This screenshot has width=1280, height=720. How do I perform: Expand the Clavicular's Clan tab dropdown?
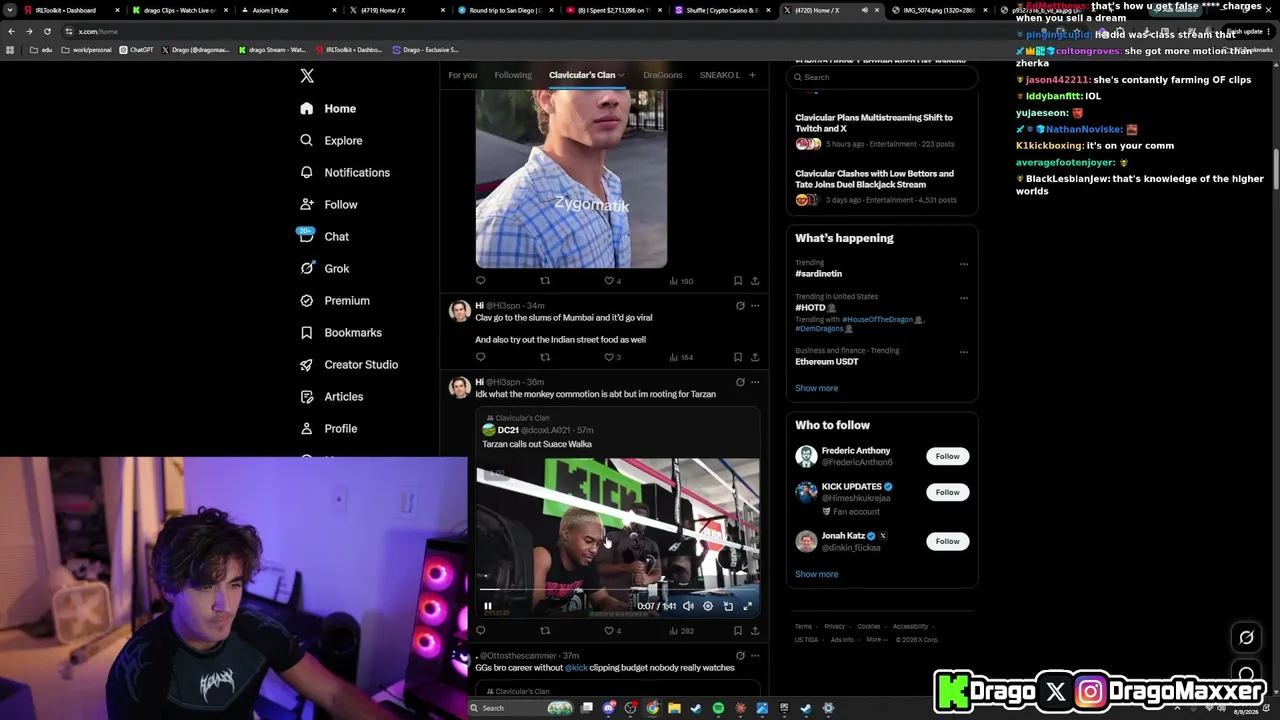pos(621,75)
